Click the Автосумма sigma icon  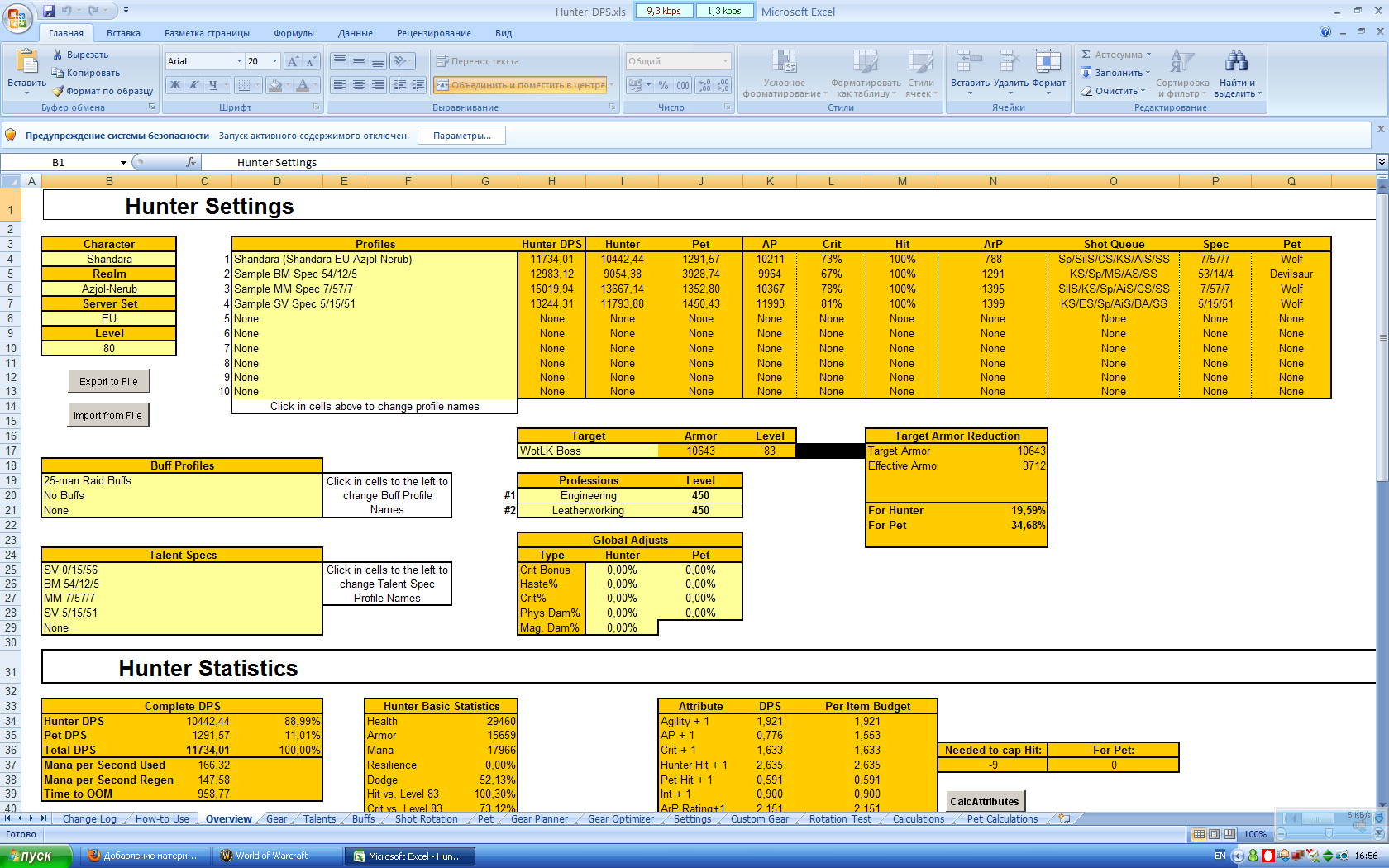pos(1086,55)
